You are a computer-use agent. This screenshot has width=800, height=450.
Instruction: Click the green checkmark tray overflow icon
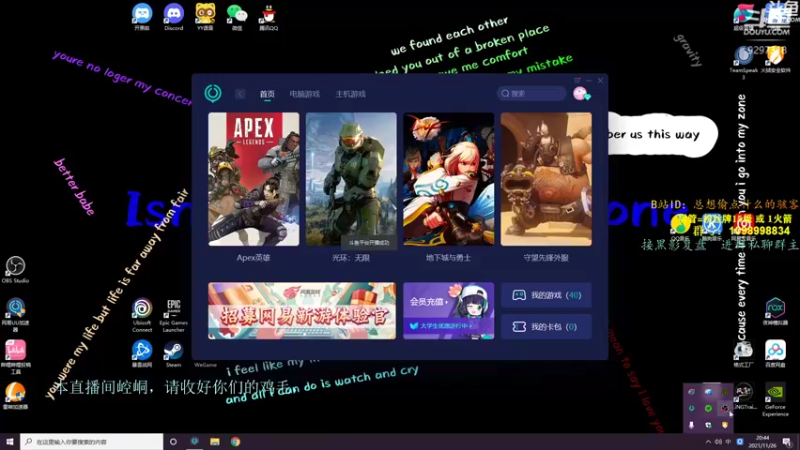click(x=708, y=408)
